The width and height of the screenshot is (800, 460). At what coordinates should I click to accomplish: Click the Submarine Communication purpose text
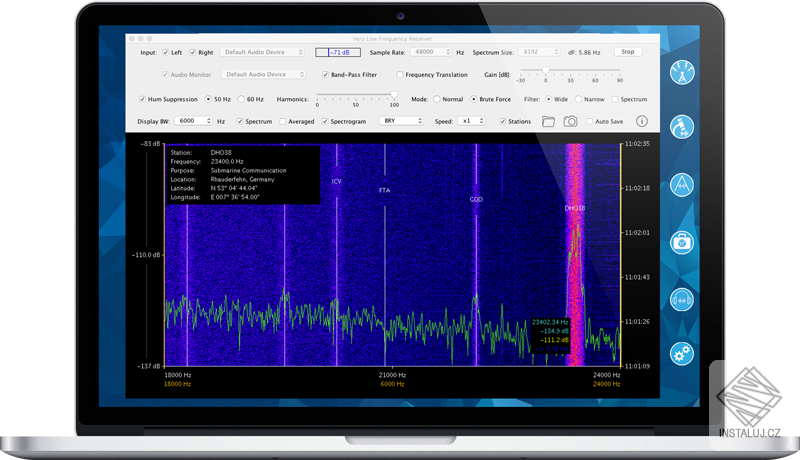(248, 170)
